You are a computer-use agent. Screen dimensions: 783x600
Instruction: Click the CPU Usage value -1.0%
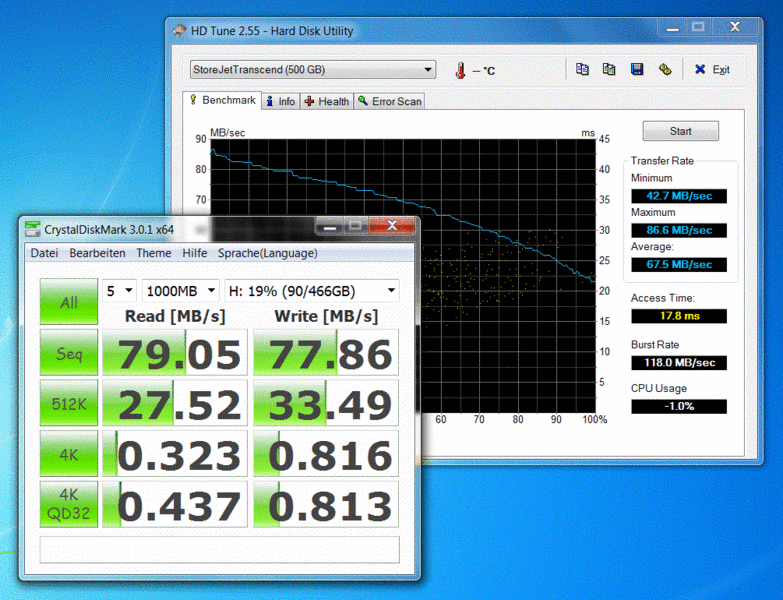[679, 406]
